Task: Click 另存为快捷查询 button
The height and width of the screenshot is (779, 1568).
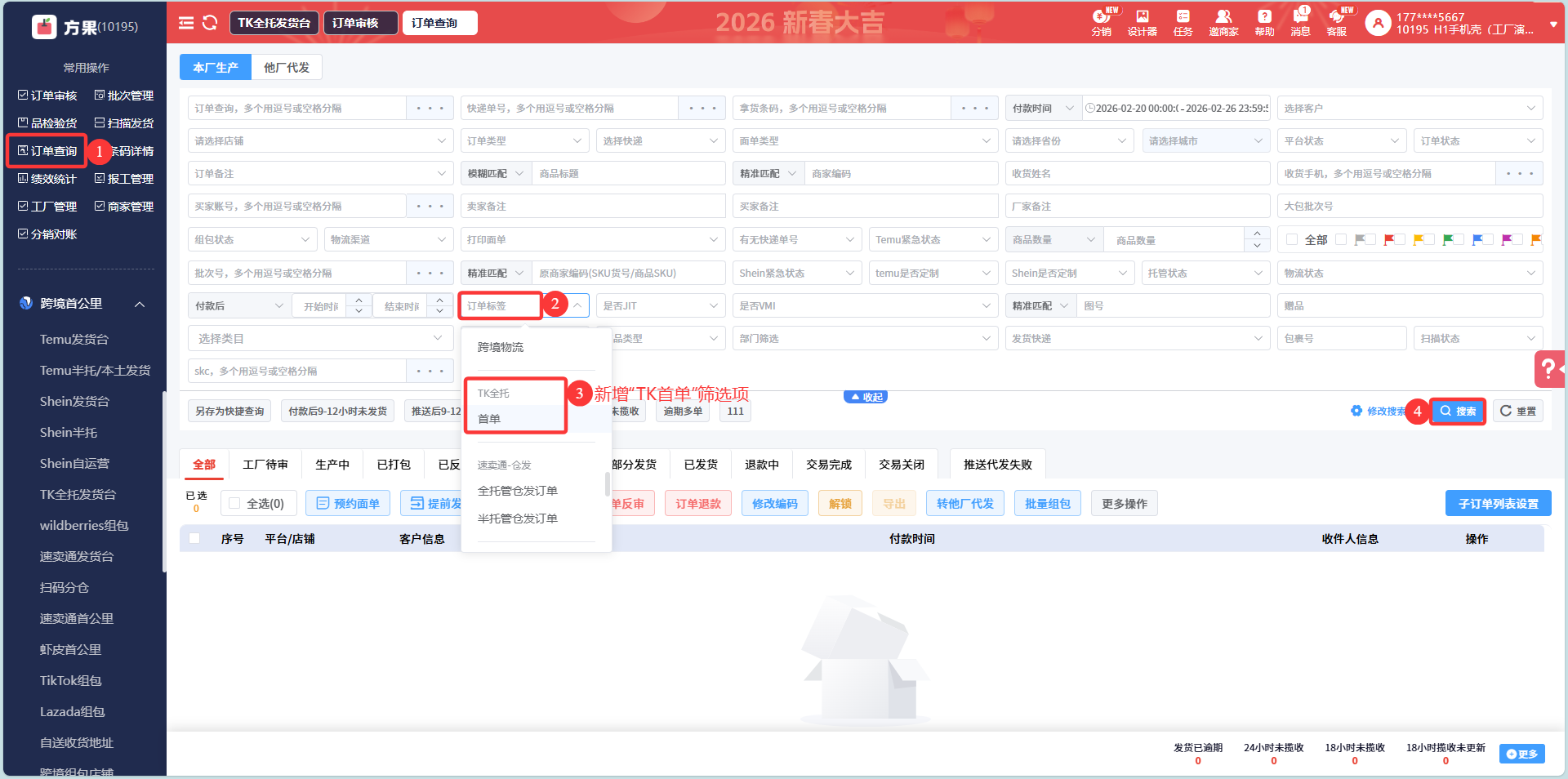Action: click(x=230, y=411)
